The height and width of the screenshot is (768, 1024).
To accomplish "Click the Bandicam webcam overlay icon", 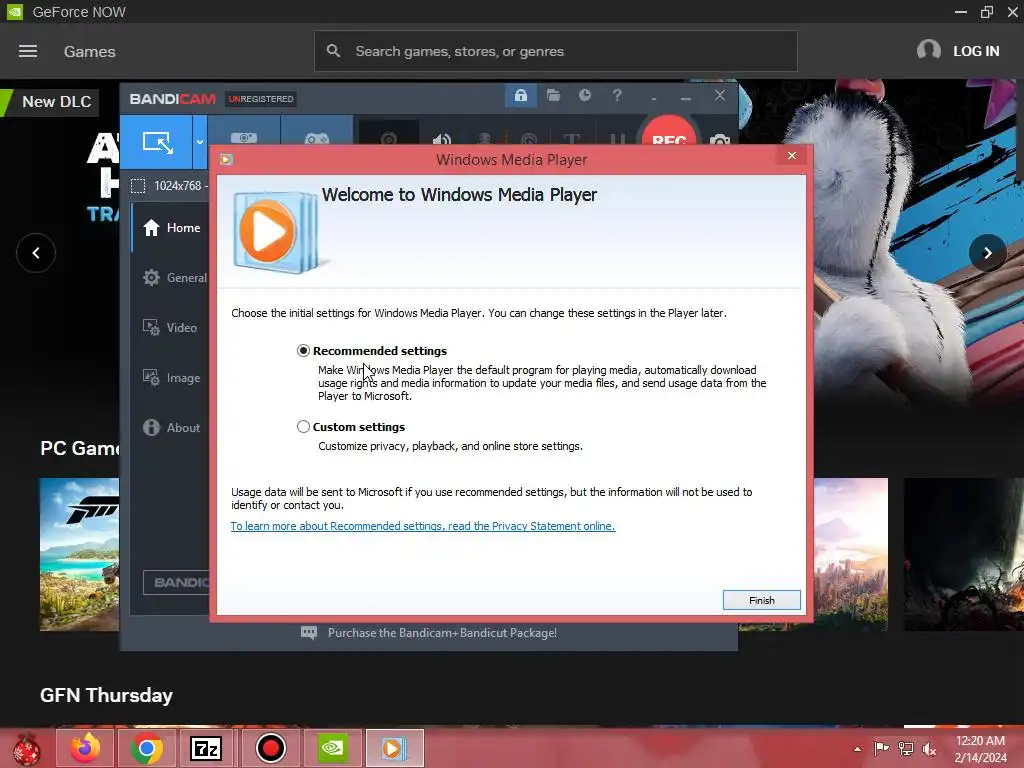I will point(389,138).
